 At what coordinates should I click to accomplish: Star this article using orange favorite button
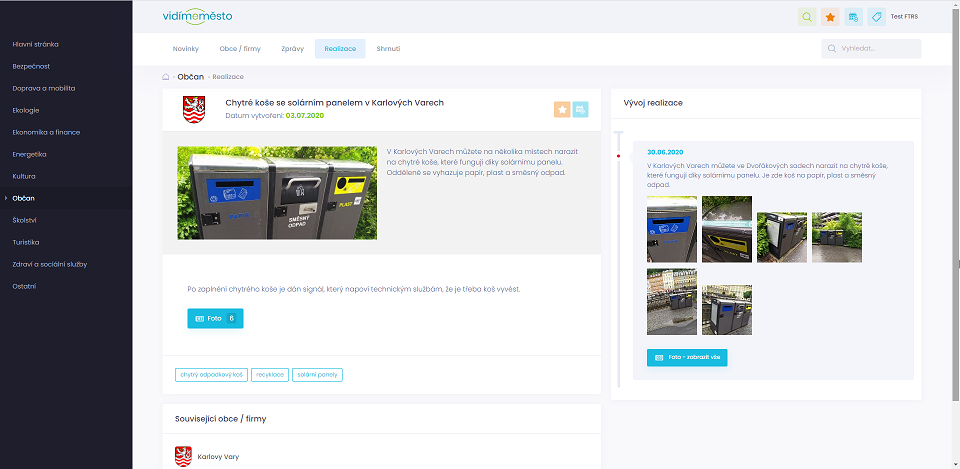(562, 110)
